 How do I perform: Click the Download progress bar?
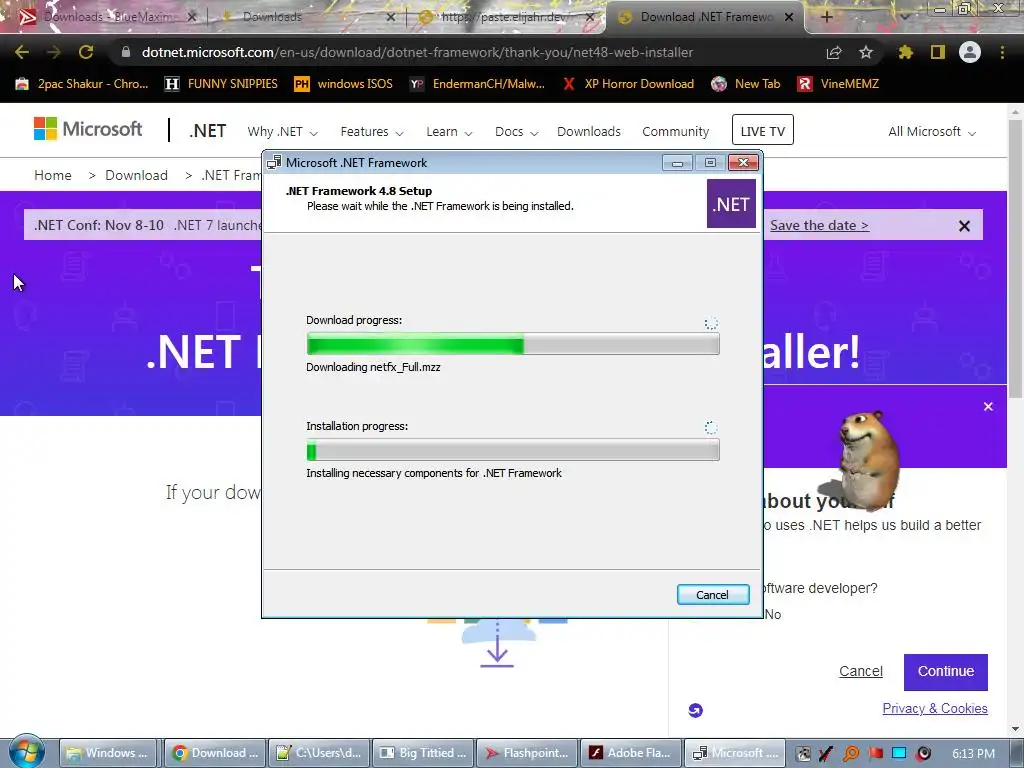pyautogui.click(x=513, y=344)
